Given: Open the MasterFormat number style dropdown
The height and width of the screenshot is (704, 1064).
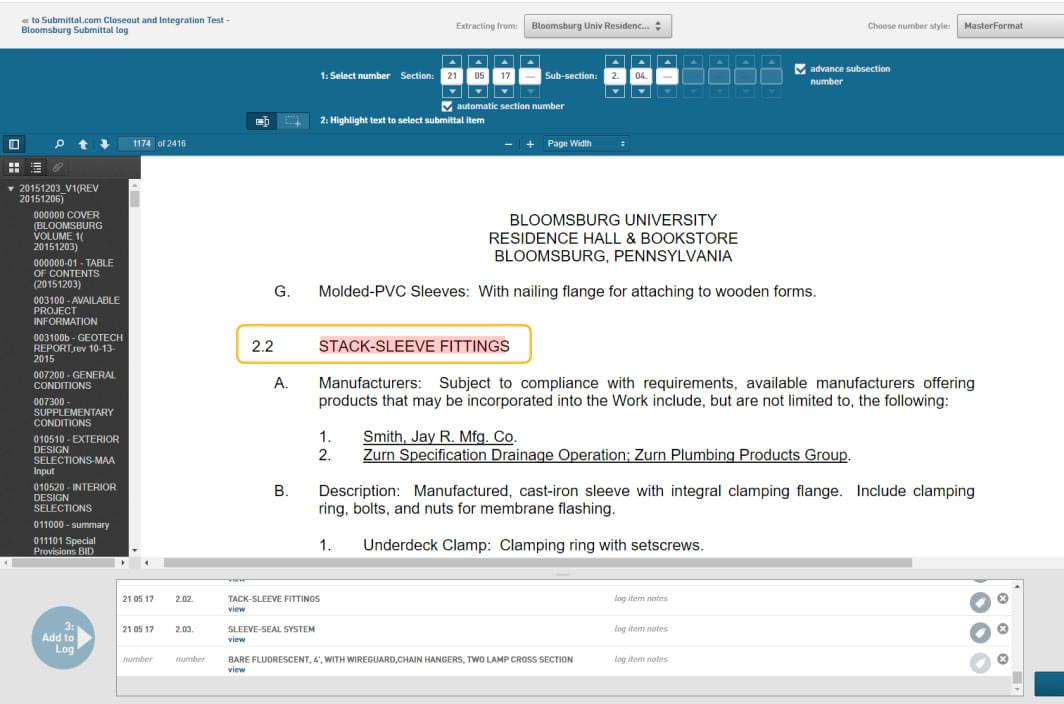Looking at the screenshot, I should pos(1008,26).
